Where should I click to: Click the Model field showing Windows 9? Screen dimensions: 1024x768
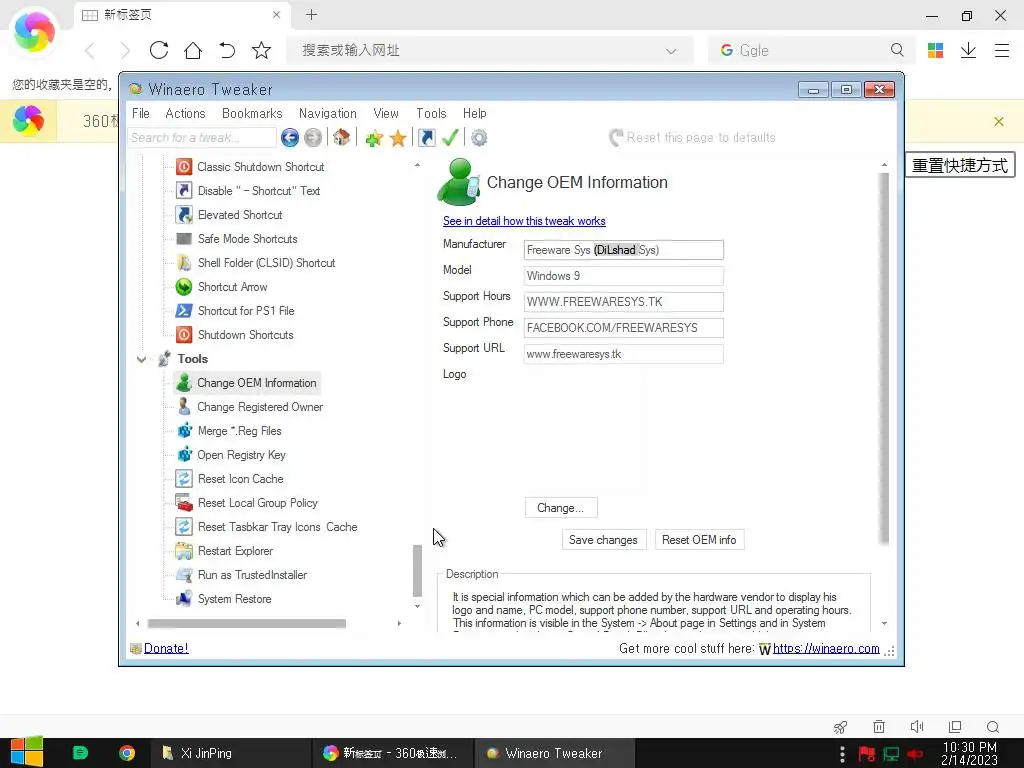[x=624, y=276]
